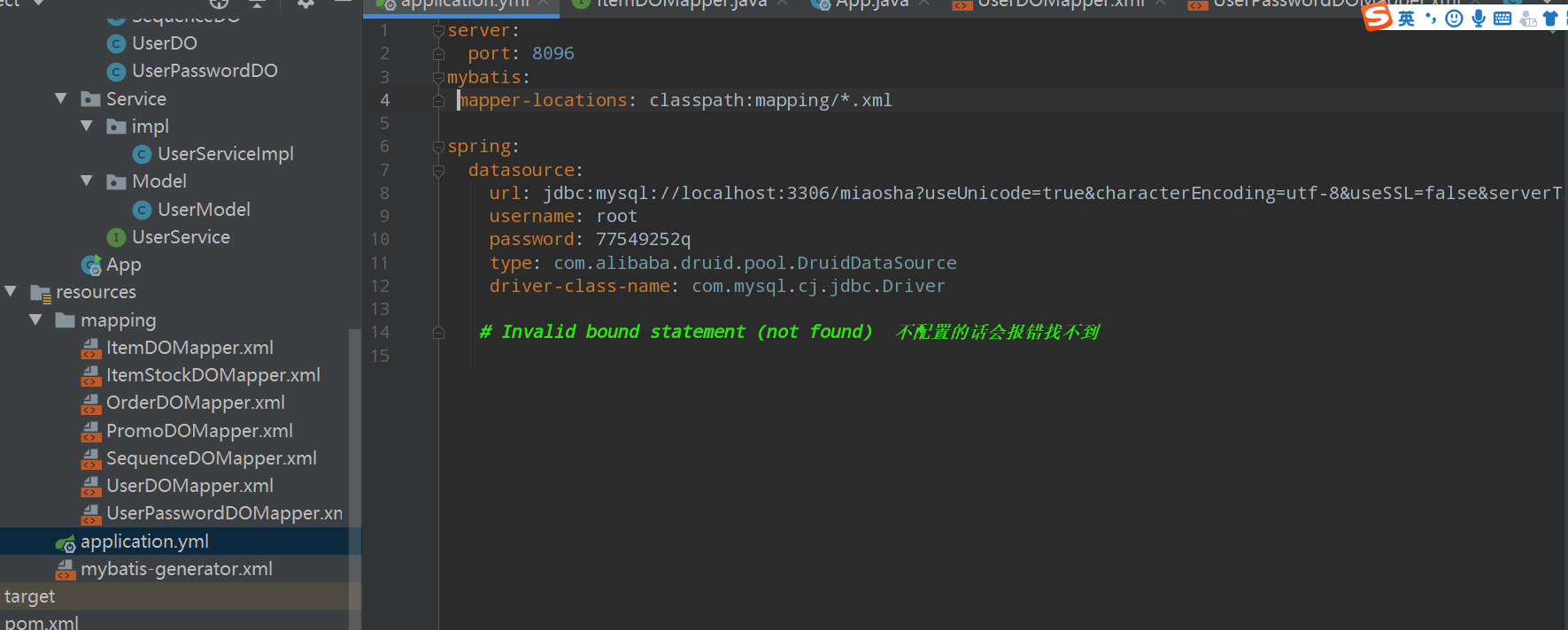Image resolution: width=1568 pixels, height=630 pixels.
Task: Click the resources folder icon
Action: coord(41,293)
